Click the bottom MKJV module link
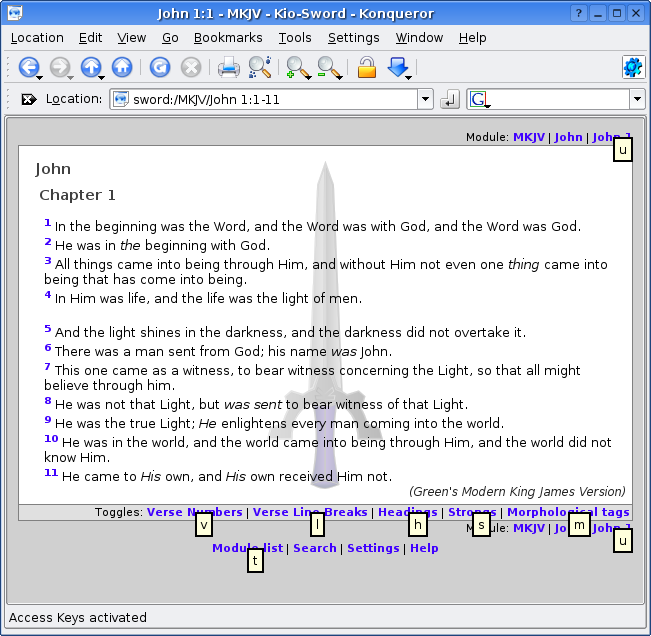 pos(529,528)
